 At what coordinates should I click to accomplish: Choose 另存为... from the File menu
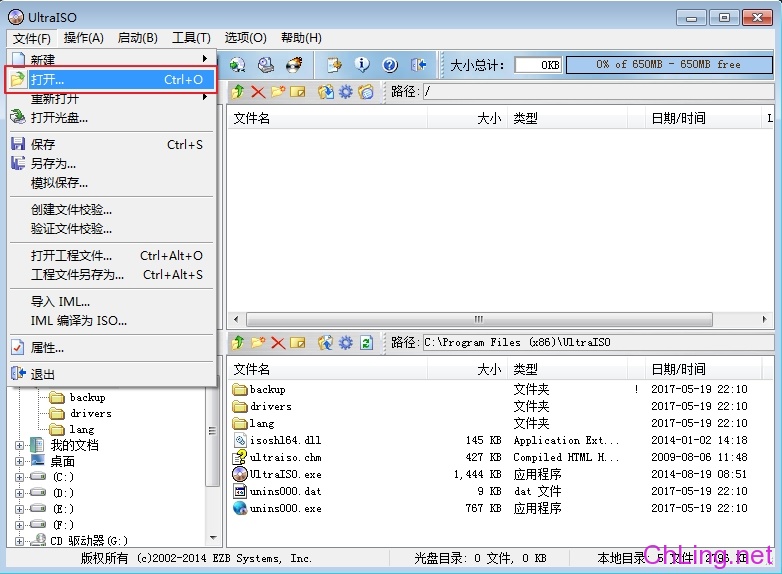point(112,164)
